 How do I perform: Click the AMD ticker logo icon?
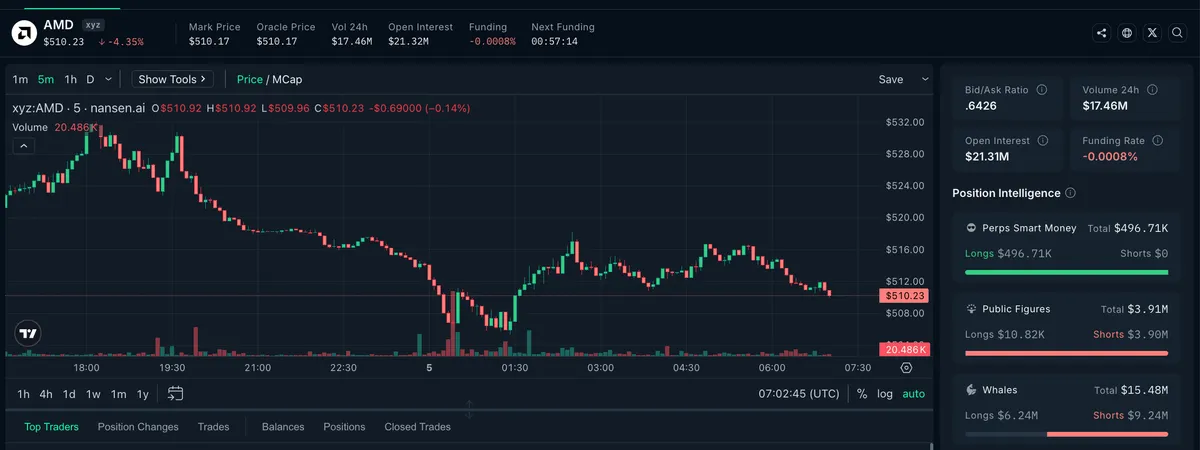pos(23,33)
